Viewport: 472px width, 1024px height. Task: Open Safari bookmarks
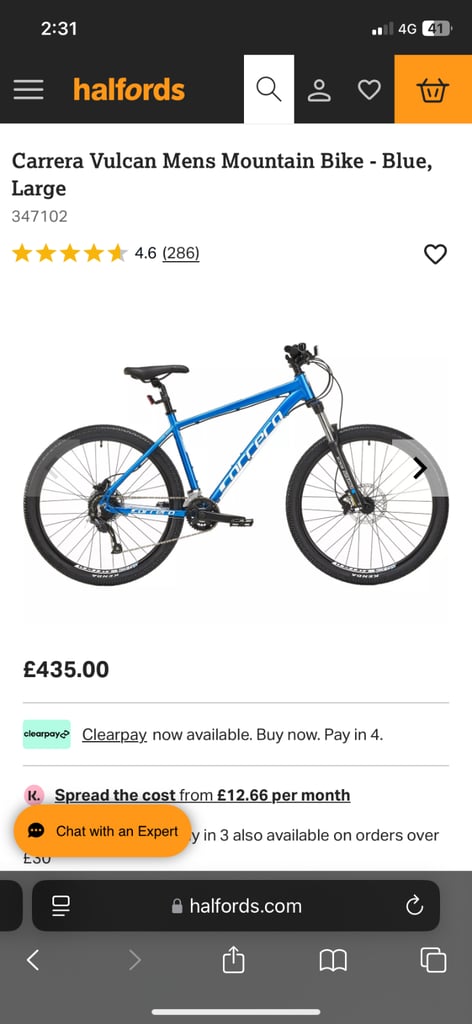pyautogui.click(x=333, y=960)
